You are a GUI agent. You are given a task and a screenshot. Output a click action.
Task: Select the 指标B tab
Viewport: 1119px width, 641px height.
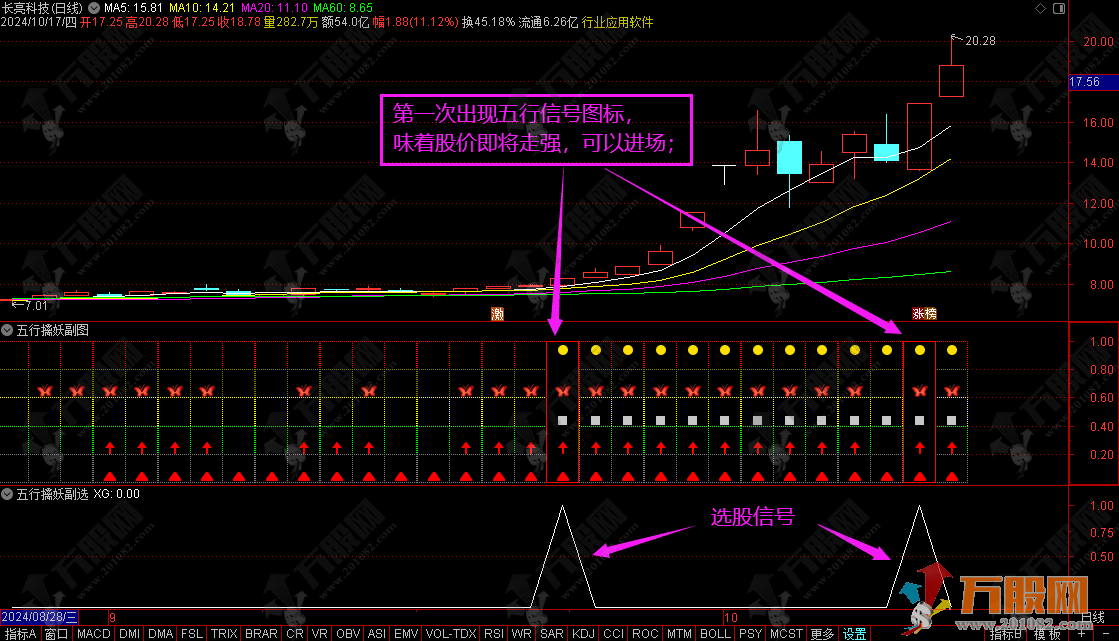pos(1006,634)
